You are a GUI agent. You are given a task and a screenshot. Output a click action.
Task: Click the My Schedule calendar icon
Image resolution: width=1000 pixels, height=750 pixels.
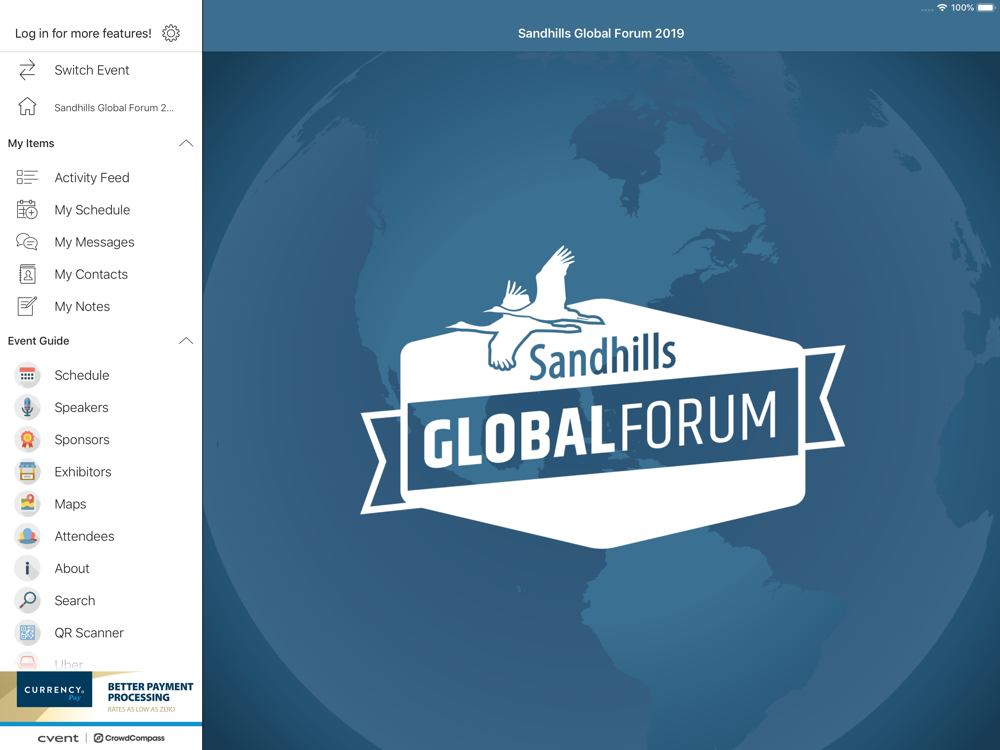point(27,210)
